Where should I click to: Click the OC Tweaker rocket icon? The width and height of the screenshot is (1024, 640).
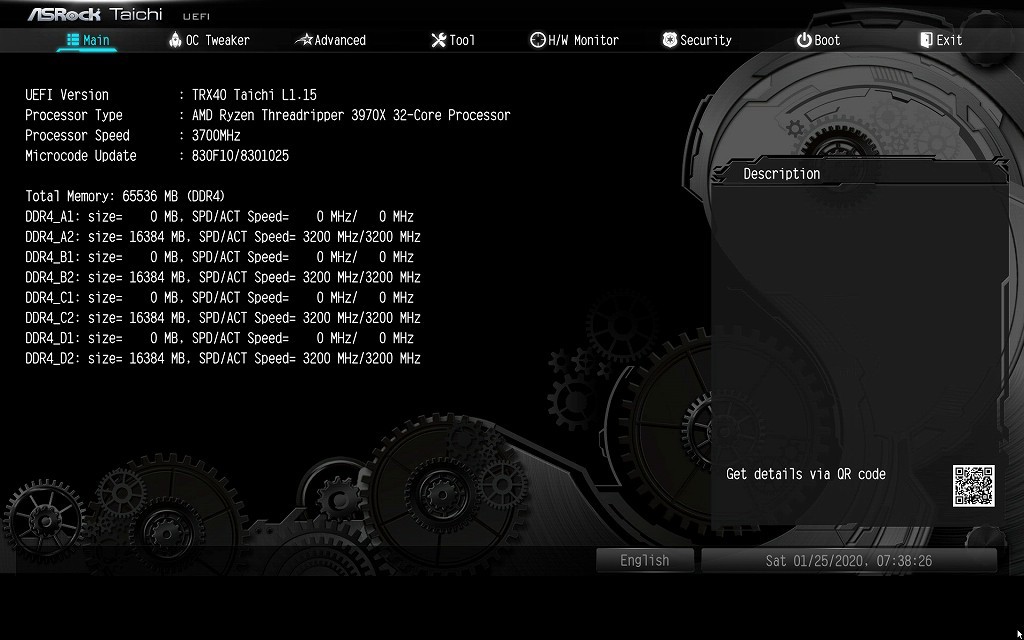click(175, 40)
